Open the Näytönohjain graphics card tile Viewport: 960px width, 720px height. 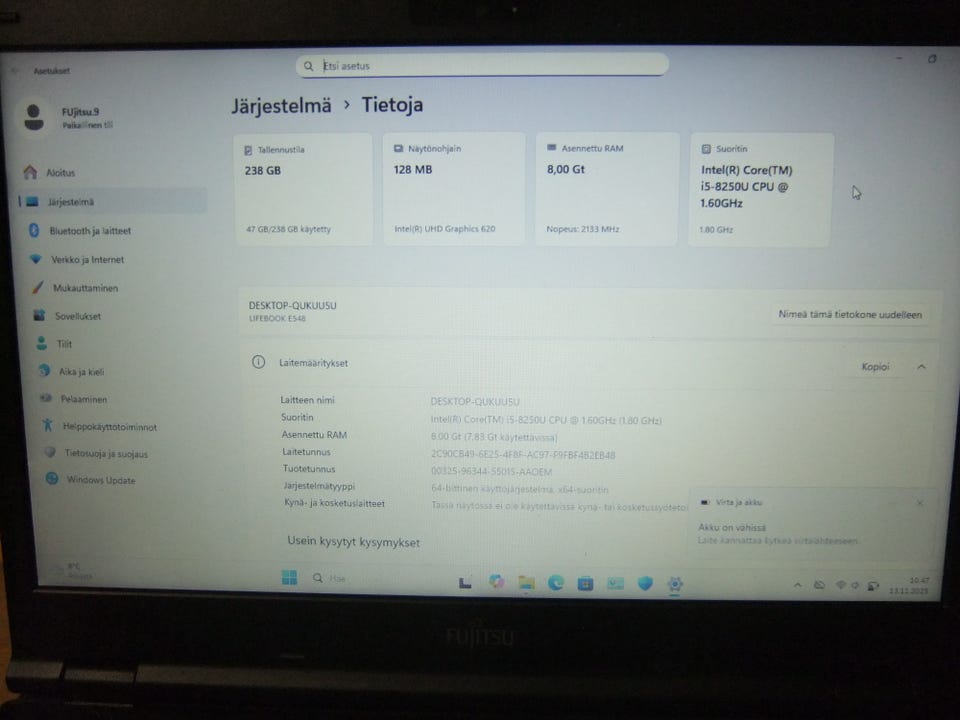[454, 189]
